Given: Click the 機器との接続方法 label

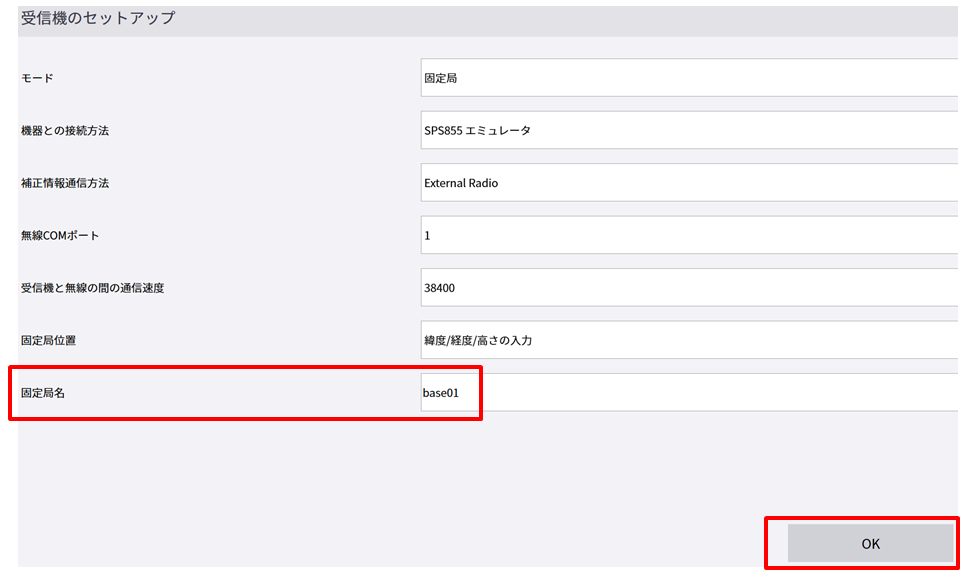Looking at the screenshot, I should (65, 131).
